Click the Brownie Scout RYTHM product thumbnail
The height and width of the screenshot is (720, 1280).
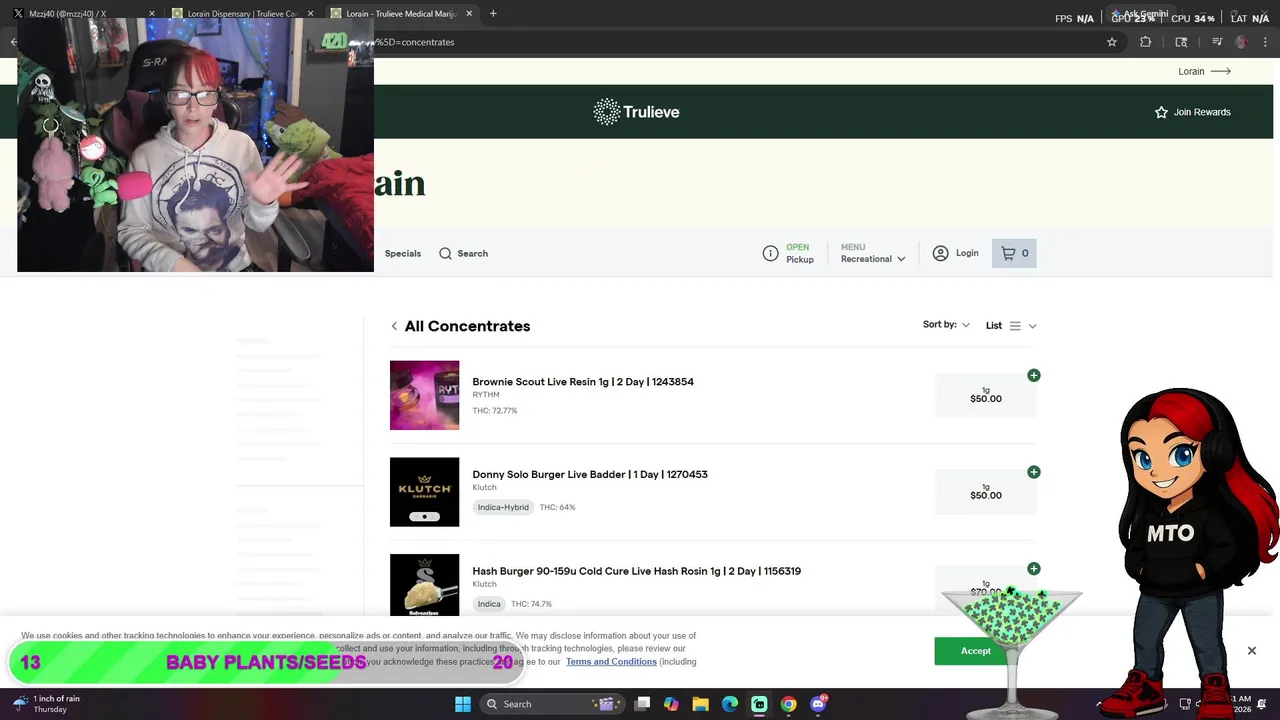(424, 395)
